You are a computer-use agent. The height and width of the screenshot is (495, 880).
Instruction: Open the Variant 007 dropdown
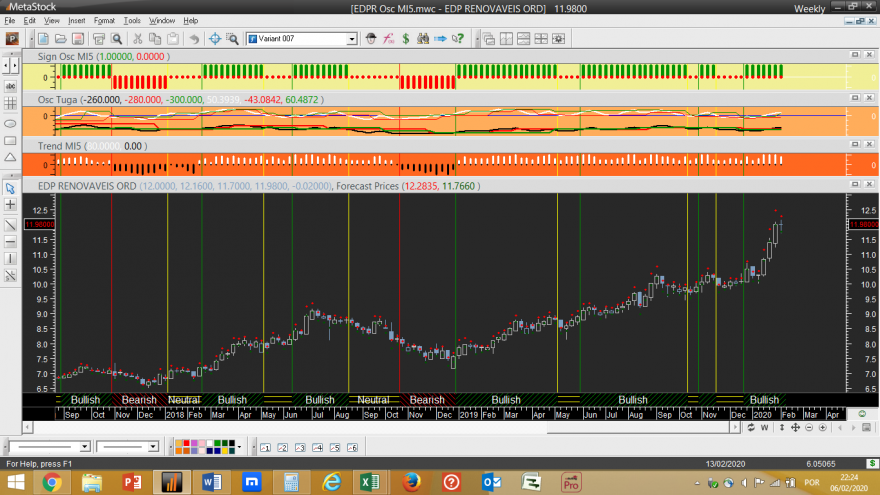tap(351, 39)
